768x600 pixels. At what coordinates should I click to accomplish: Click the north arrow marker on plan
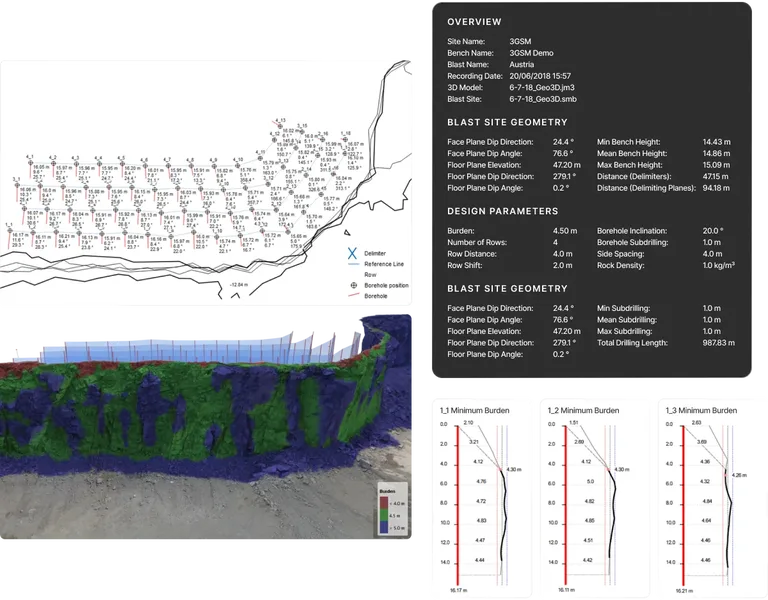(347, 233)
